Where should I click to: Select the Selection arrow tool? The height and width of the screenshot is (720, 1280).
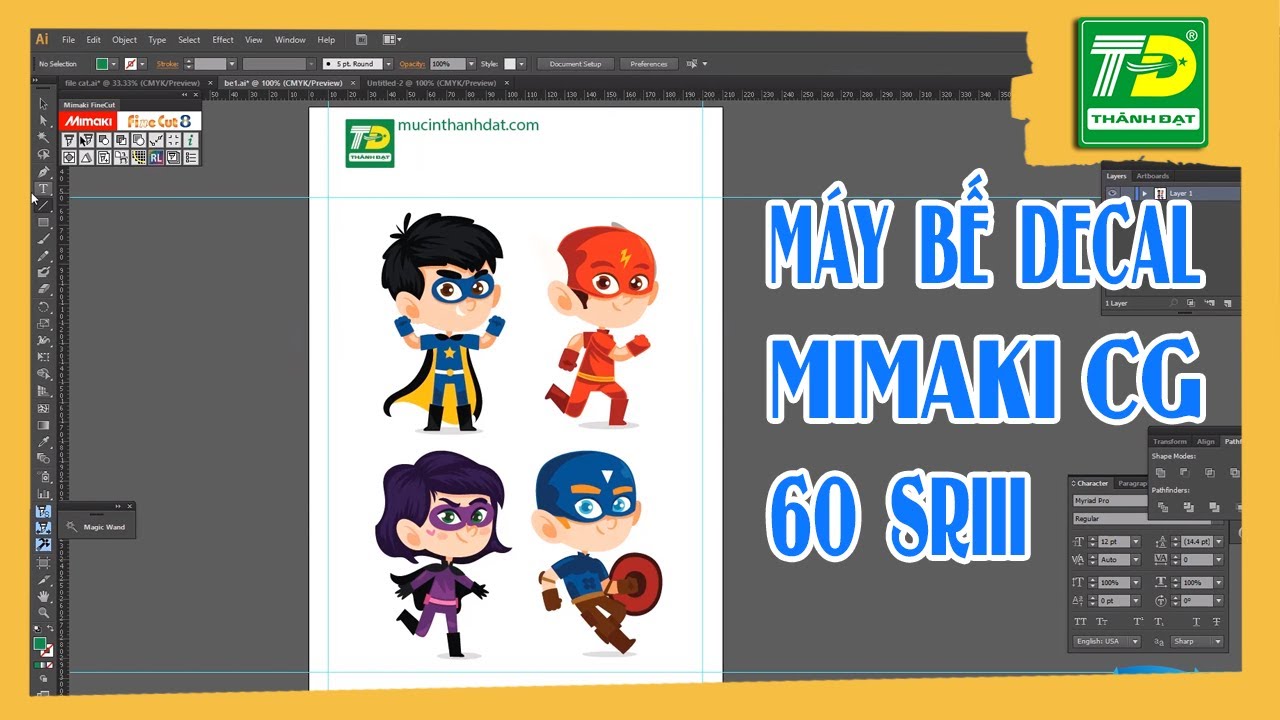(43, 104)
